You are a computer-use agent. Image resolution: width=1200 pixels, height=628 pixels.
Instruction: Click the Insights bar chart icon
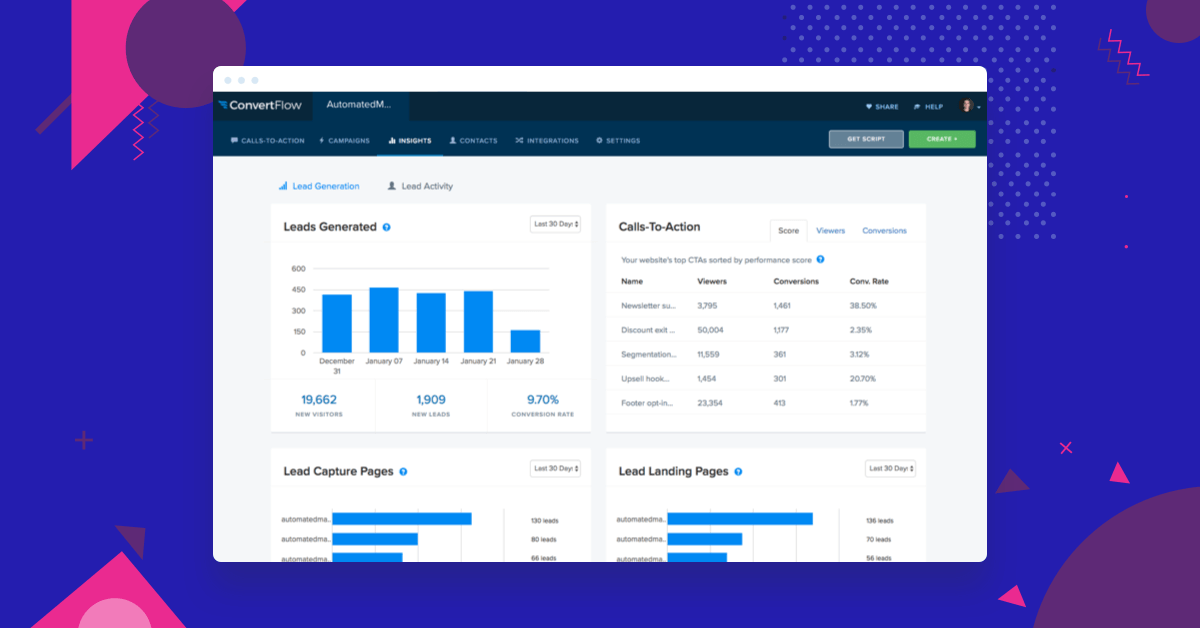click(x=394, y=140)
